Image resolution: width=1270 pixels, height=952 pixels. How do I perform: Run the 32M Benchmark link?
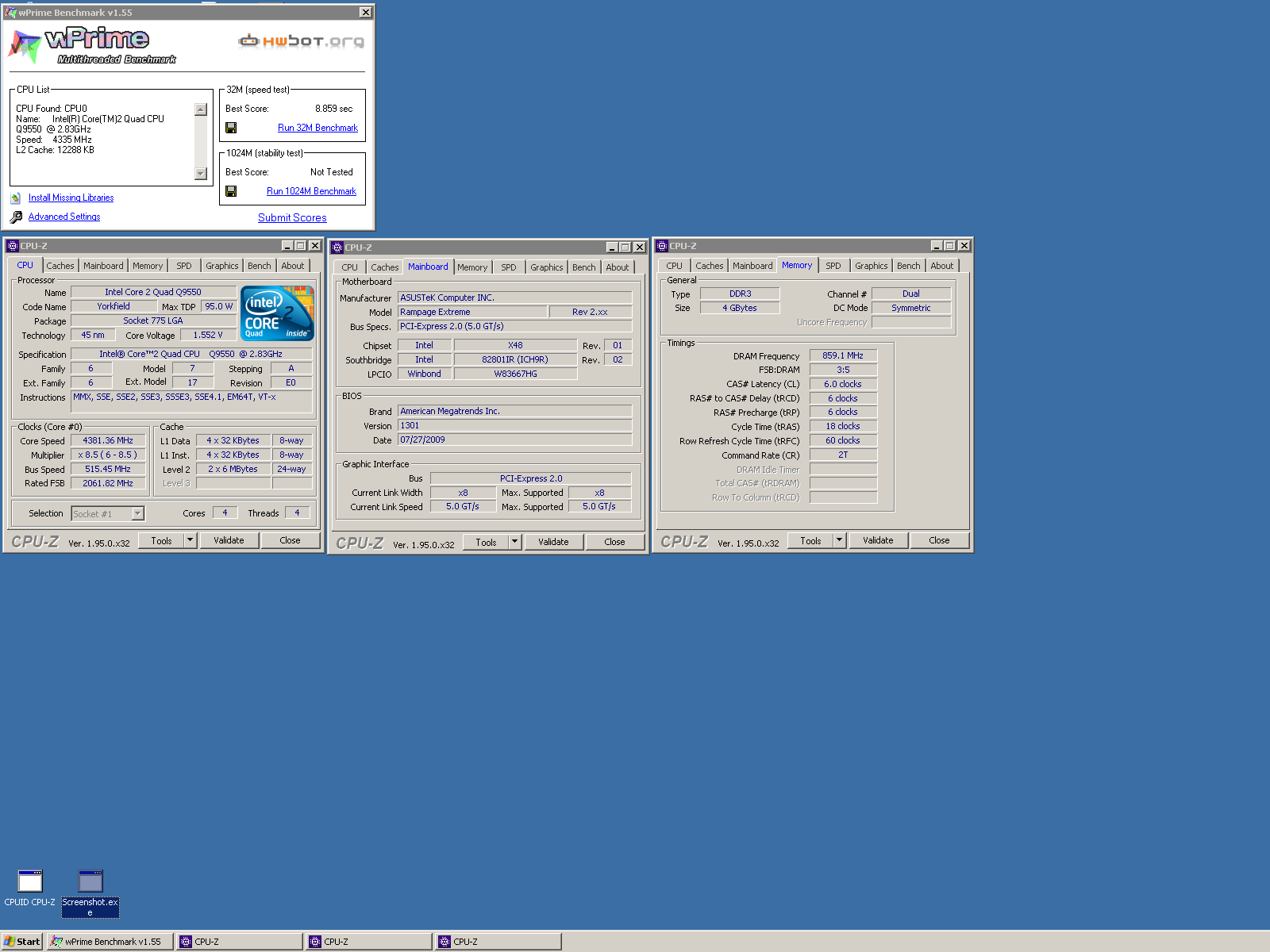click(x=317, y=128)
